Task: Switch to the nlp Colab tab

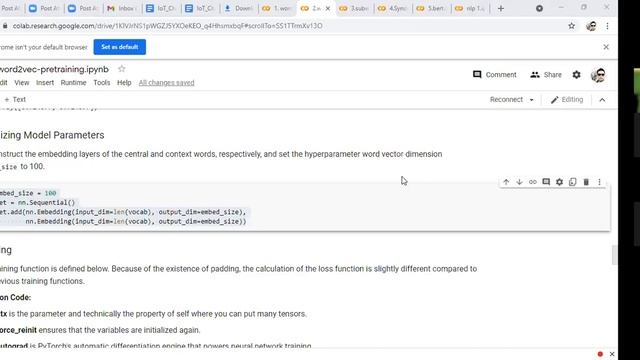Action: click(470, 8)
